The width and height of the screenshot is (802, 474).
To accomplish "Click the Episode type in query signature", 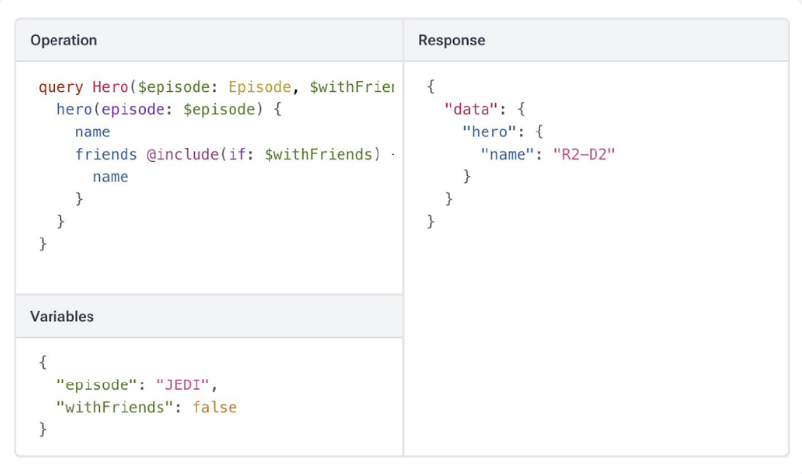I will 259,88.
